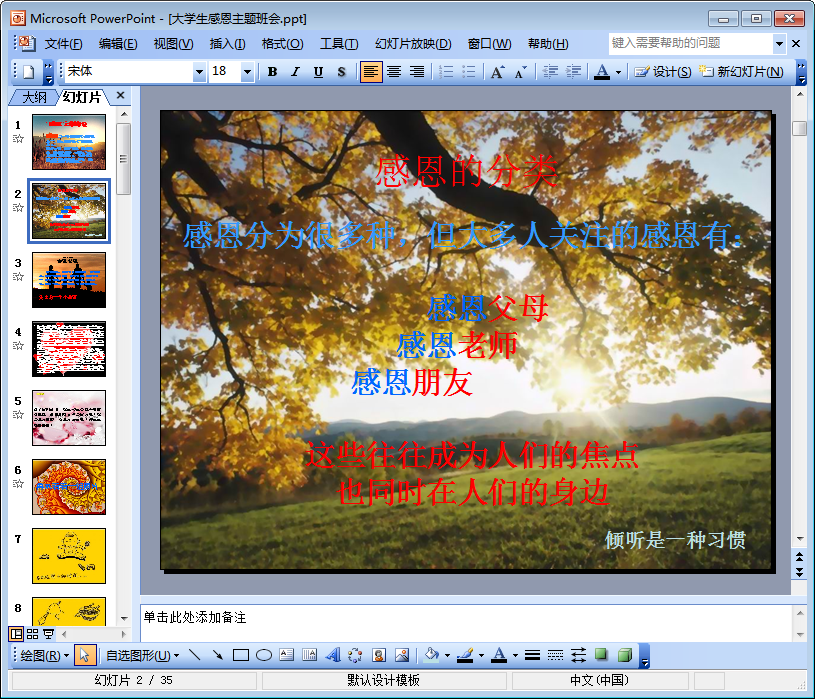
Task: Switch to the 大纲 (Outline) tab
Action: [34, 97]
